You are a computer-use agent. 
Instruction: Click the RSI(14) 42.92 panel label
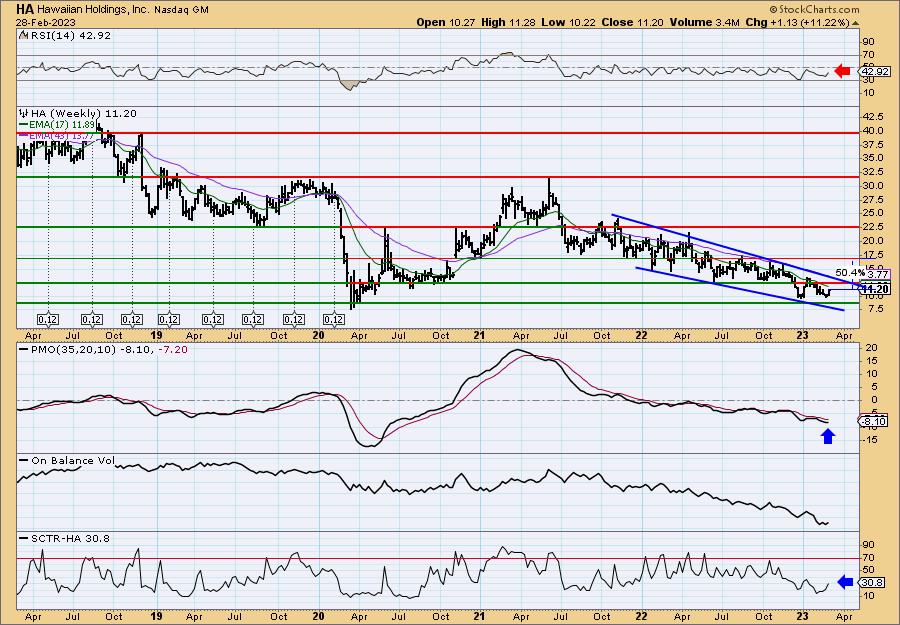pos(64,35)
